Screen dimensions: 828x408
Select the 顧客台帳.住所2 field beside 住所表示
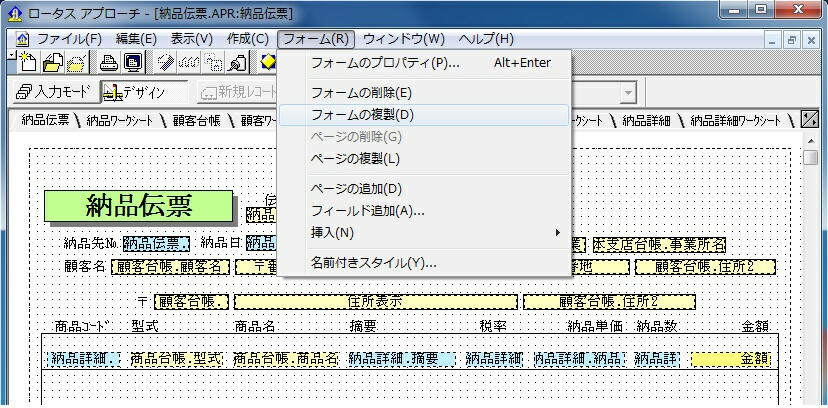coord(609,302)
